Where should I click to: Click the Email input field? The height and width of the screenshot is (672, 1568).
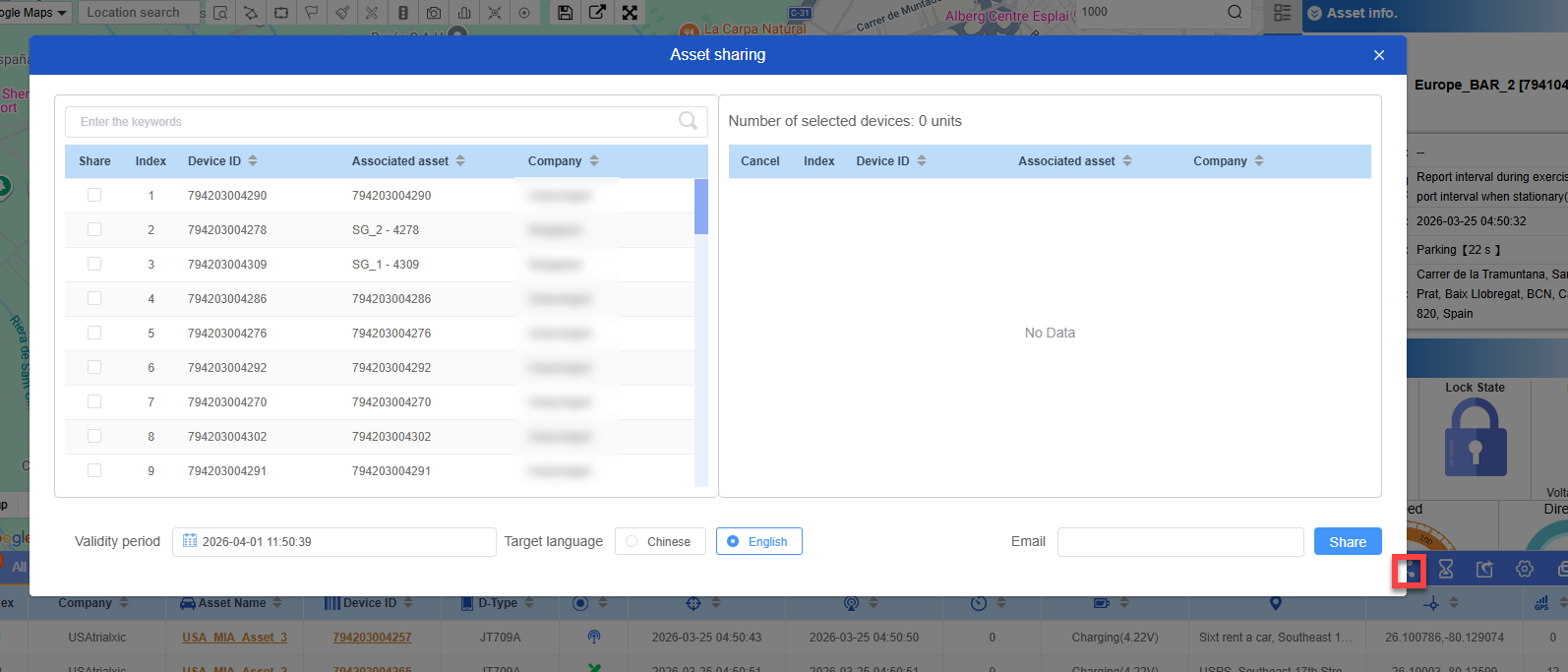coord(1179,541)
